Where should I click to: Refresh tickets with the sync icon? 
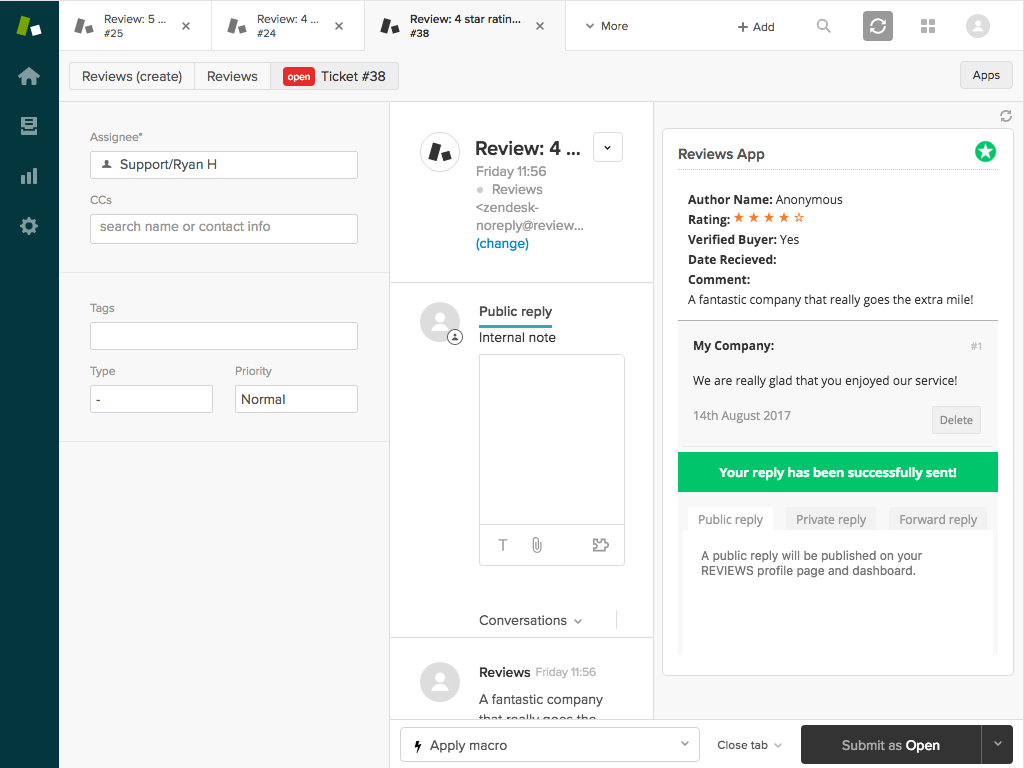coord(877,26)
